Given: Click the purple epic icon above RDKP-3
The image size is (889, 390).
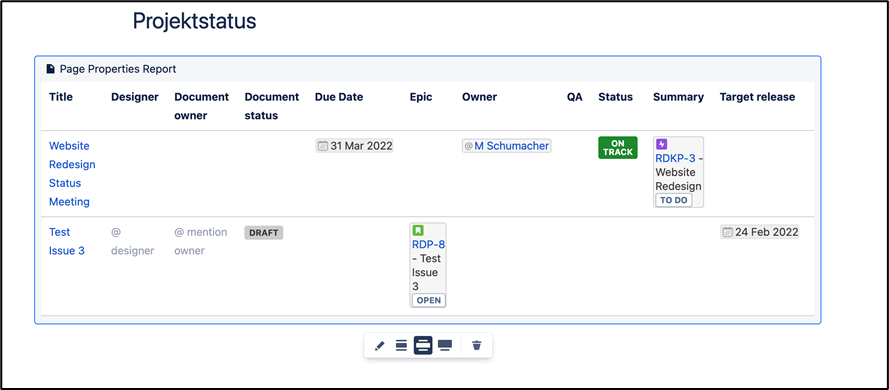Looking at the screenshot, I should coord(661,145).
